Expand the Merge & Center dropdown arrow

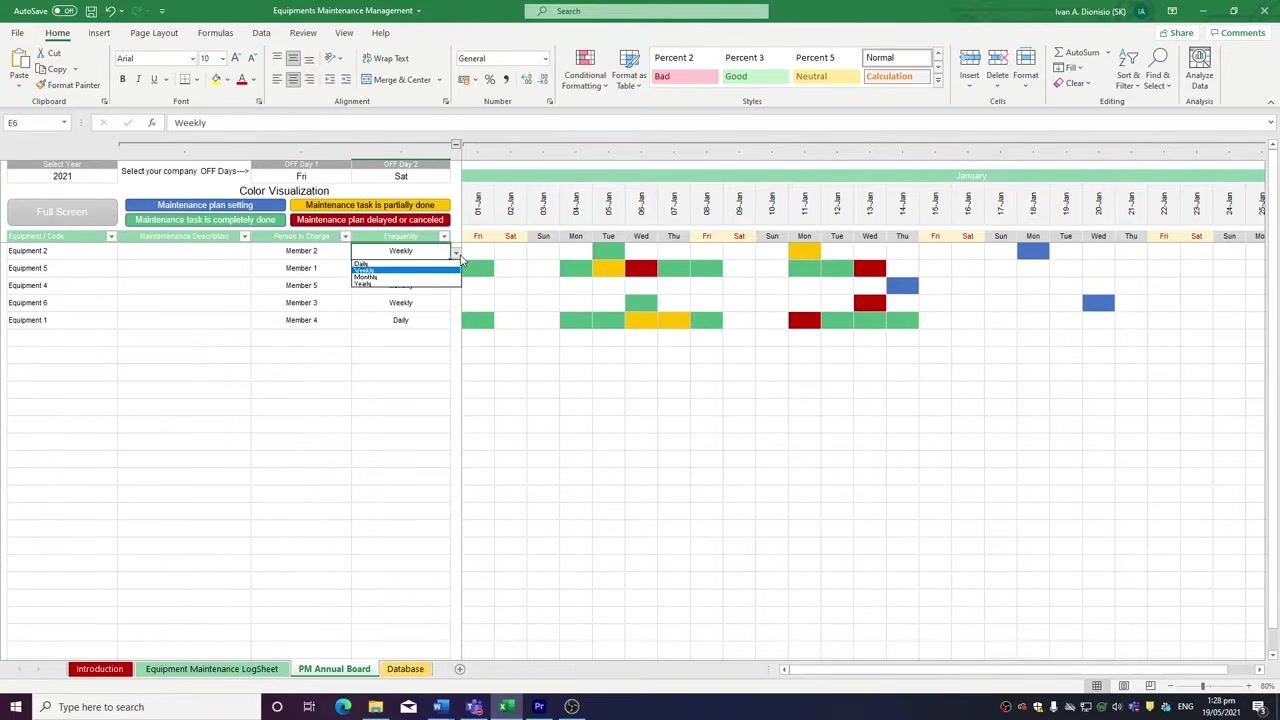coord(439,80)
